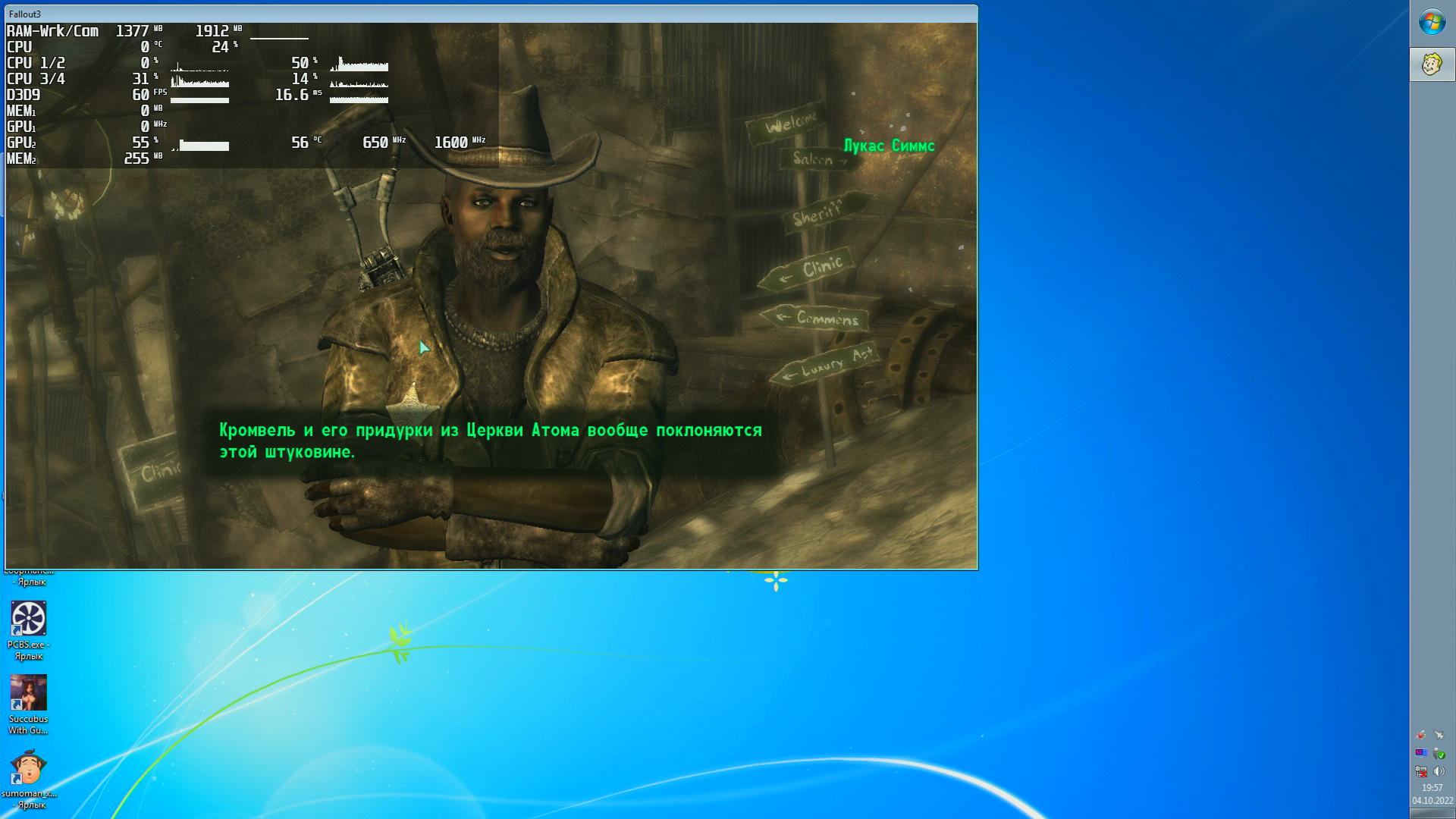
Task: Click the red atom tray icon
Action: (x=1421, y=735)
